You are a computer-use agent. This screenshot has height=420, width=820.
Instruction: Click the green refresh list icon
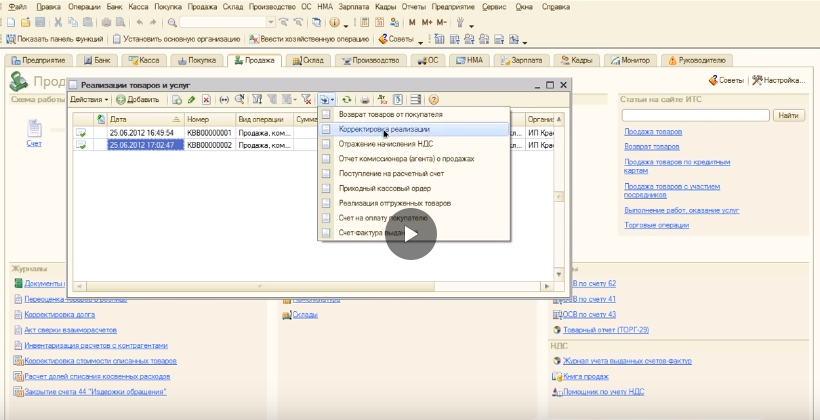pyautogui.click(x=346, y=100)
